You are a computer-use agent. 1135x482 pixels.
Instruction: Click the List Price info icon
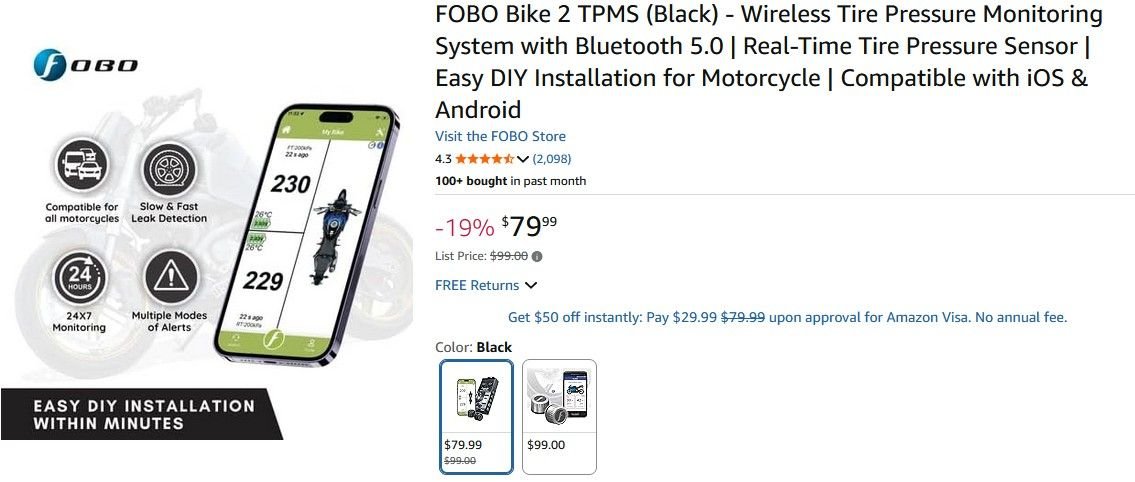click(x=537, y=256)
